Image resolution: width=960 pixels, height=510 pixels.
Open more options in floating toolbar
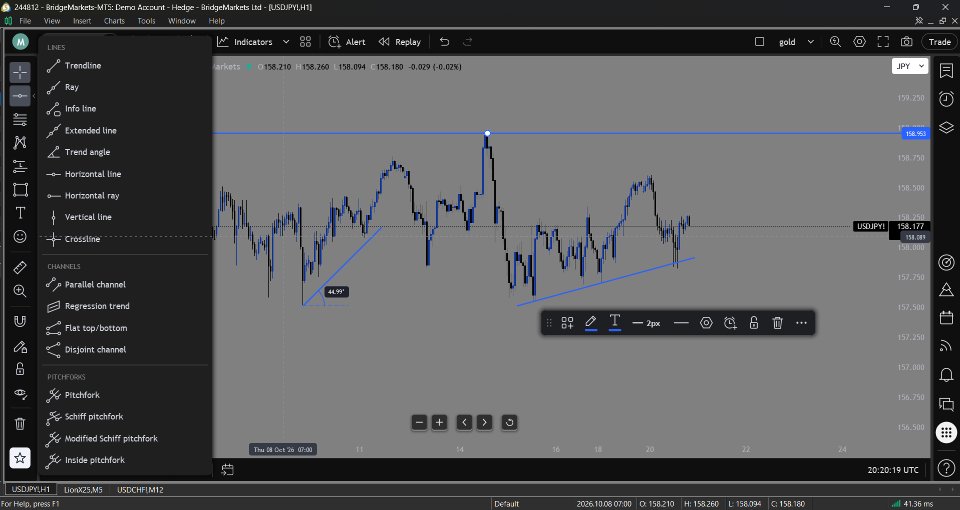(801, 323)
